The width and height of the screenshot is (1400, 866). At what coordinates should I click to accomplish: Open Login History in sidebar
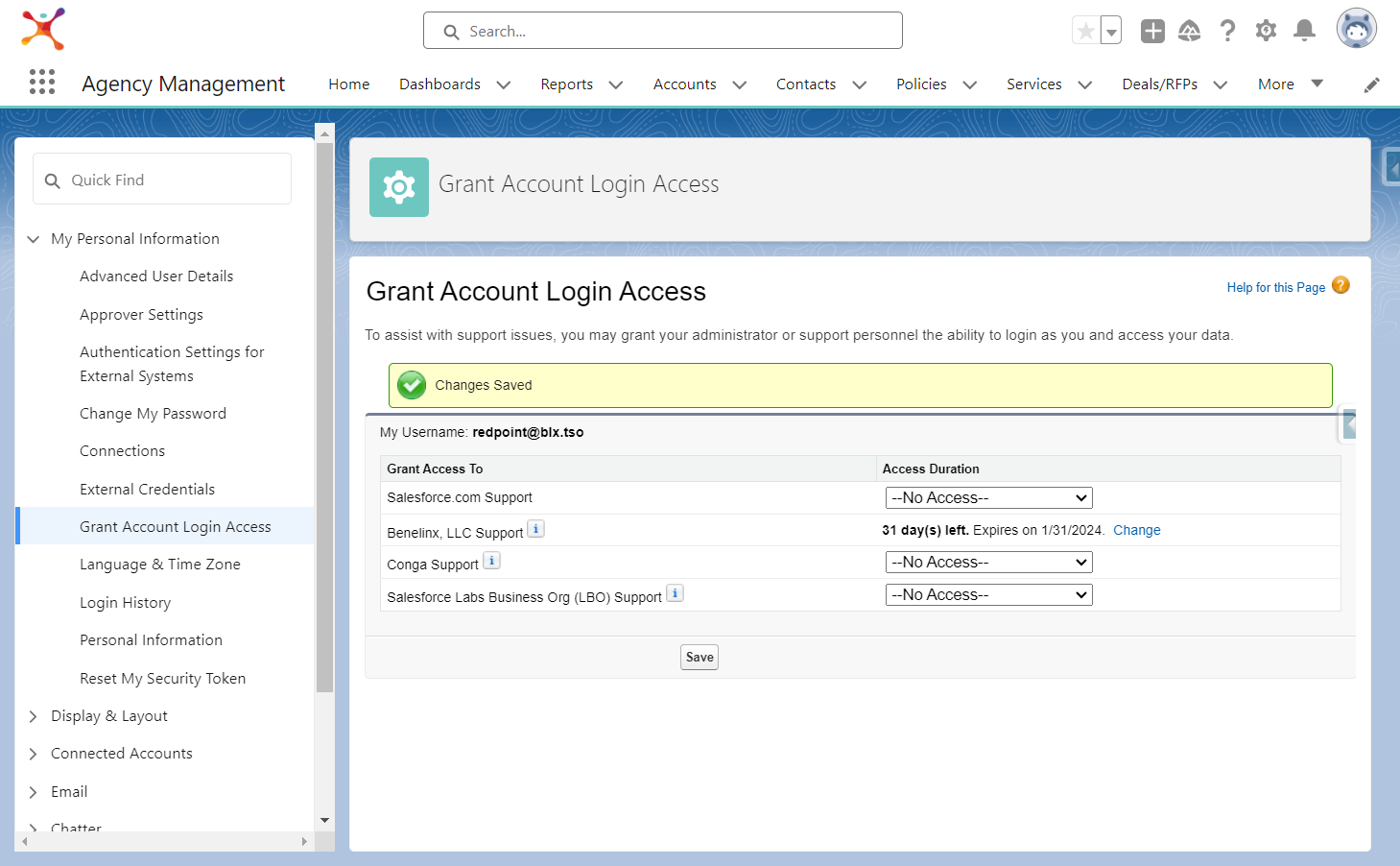[125, 603]
